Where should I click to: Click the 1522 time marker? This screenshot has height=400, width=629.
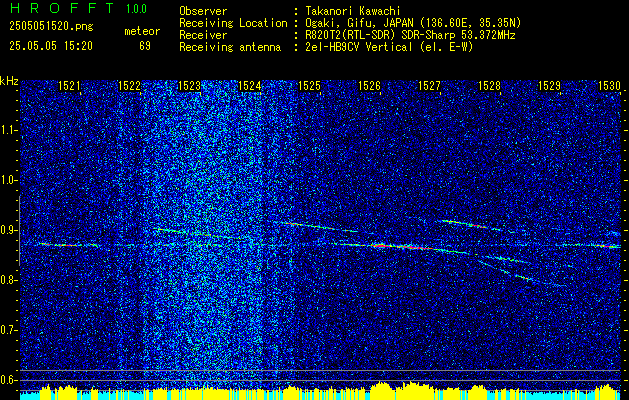pyautogui.click(x=129, y=85)
